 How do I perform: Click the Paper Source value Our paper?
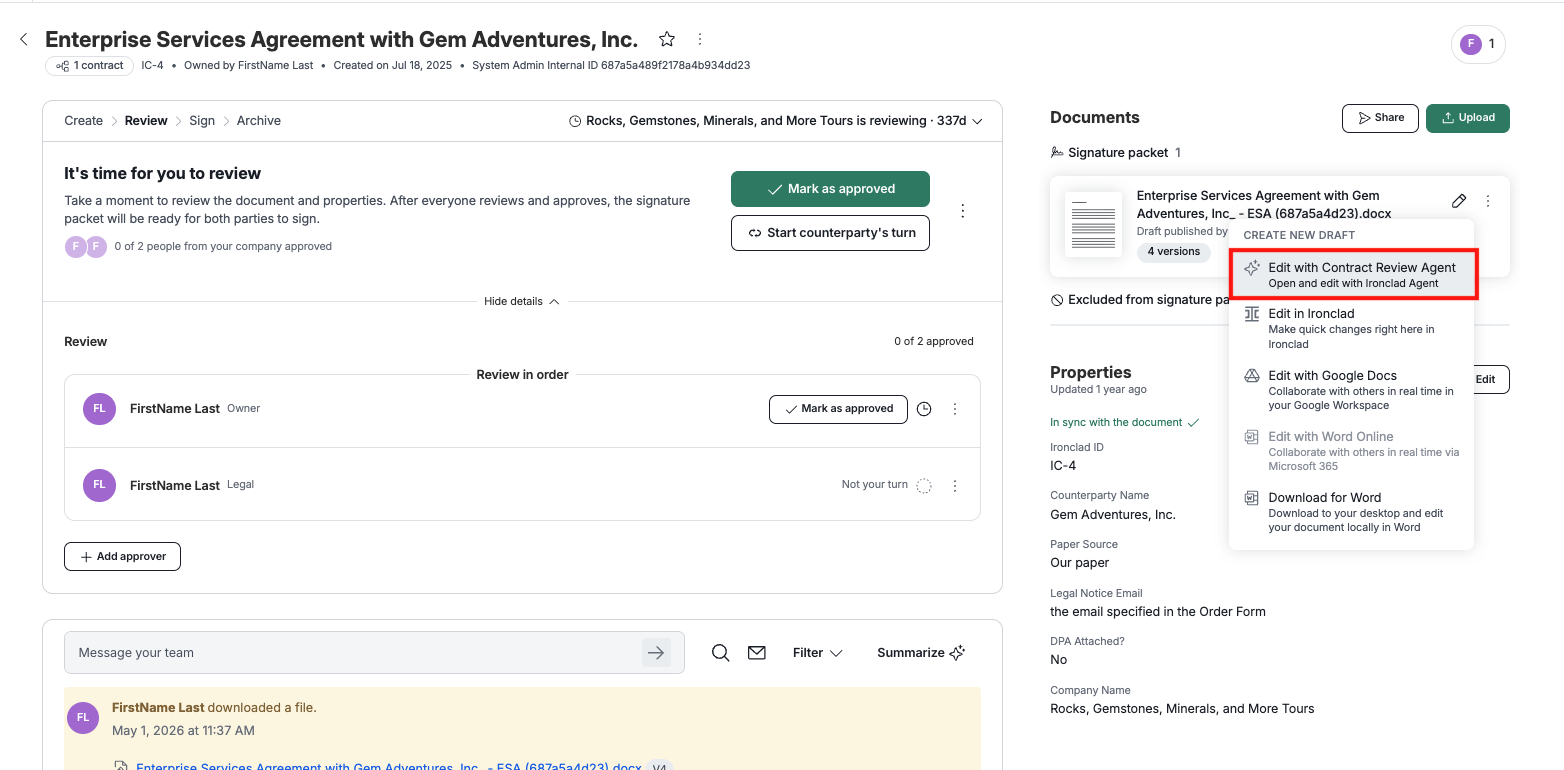[x=1078, y=563]
